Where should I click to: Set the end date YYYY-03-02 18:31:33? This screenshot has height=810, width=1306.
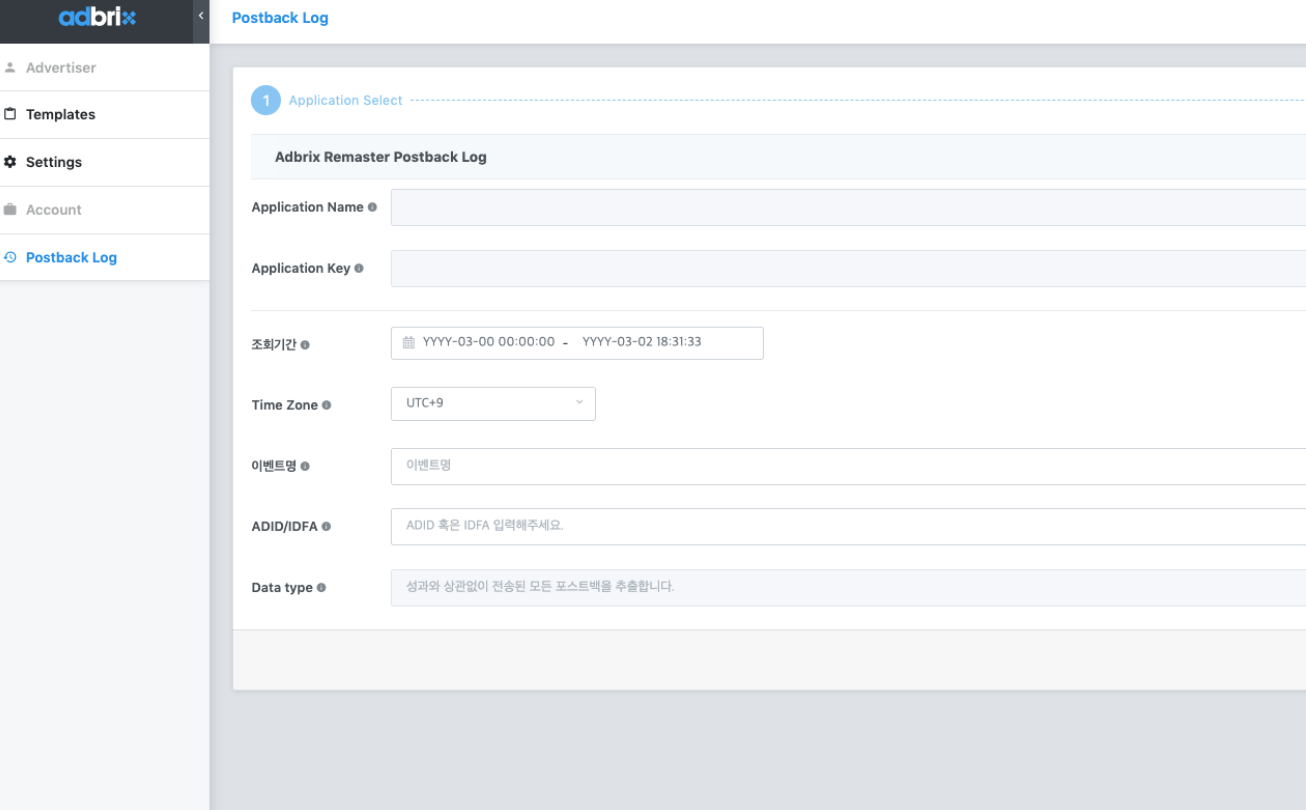click(x=642, y=342)
